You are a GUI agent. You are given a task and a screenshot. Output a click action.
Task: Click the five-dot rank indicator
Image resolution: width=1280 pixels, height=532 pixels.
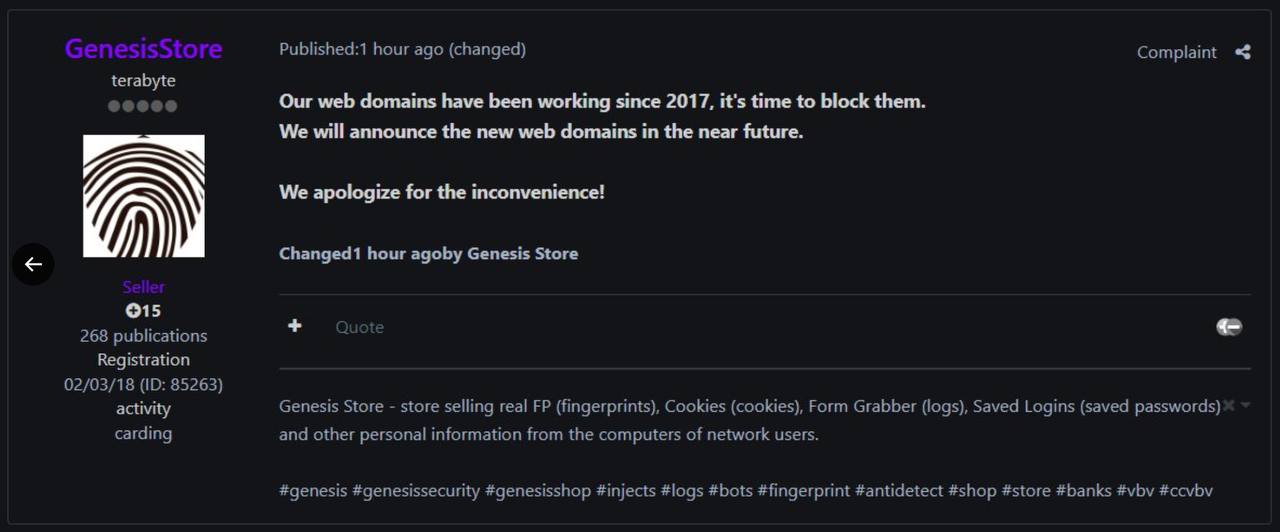pyautogui.click(x=143, y=106)
